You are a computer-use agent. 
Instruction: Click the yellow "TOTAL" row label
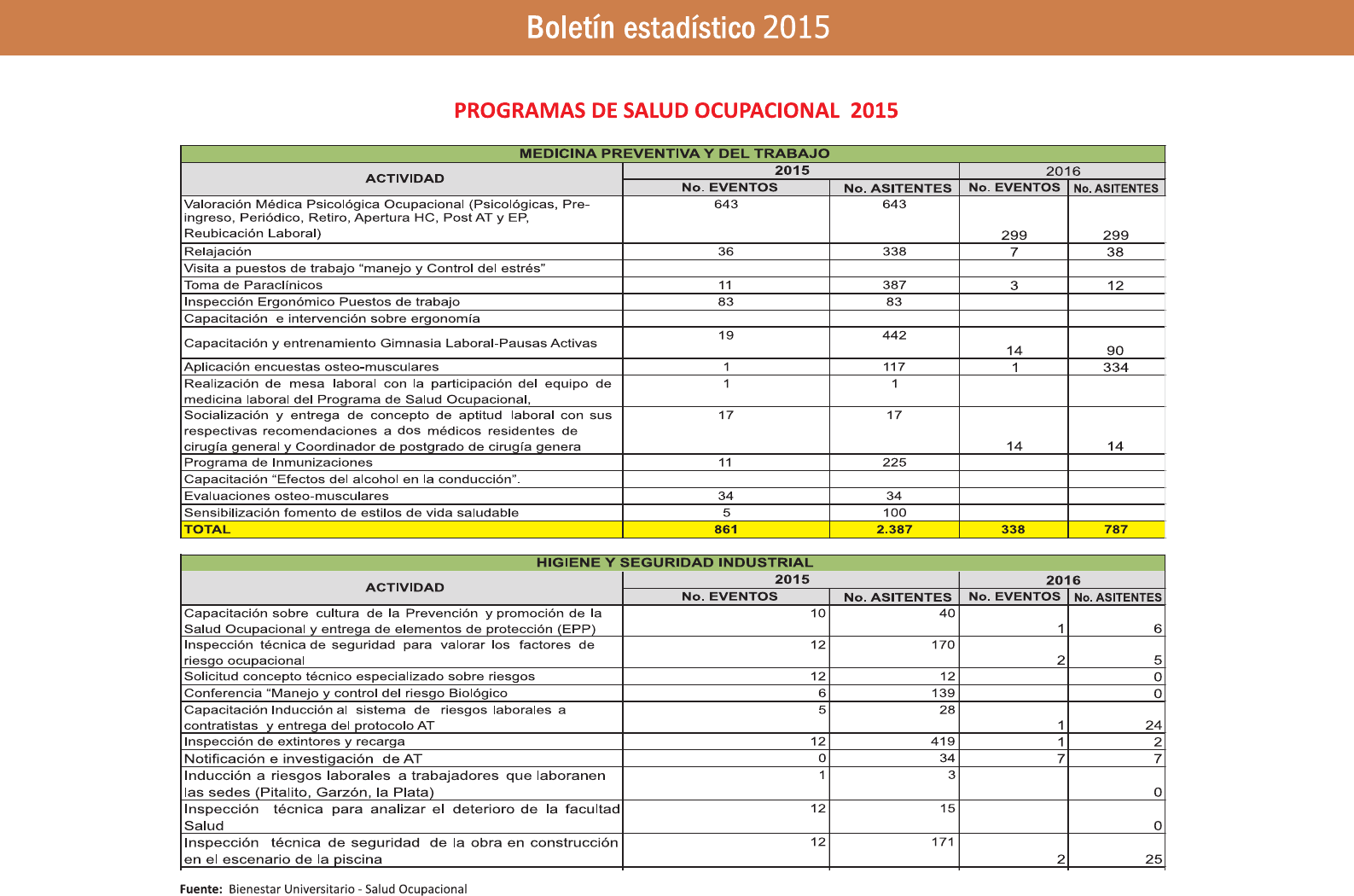(x=207, y=530)
